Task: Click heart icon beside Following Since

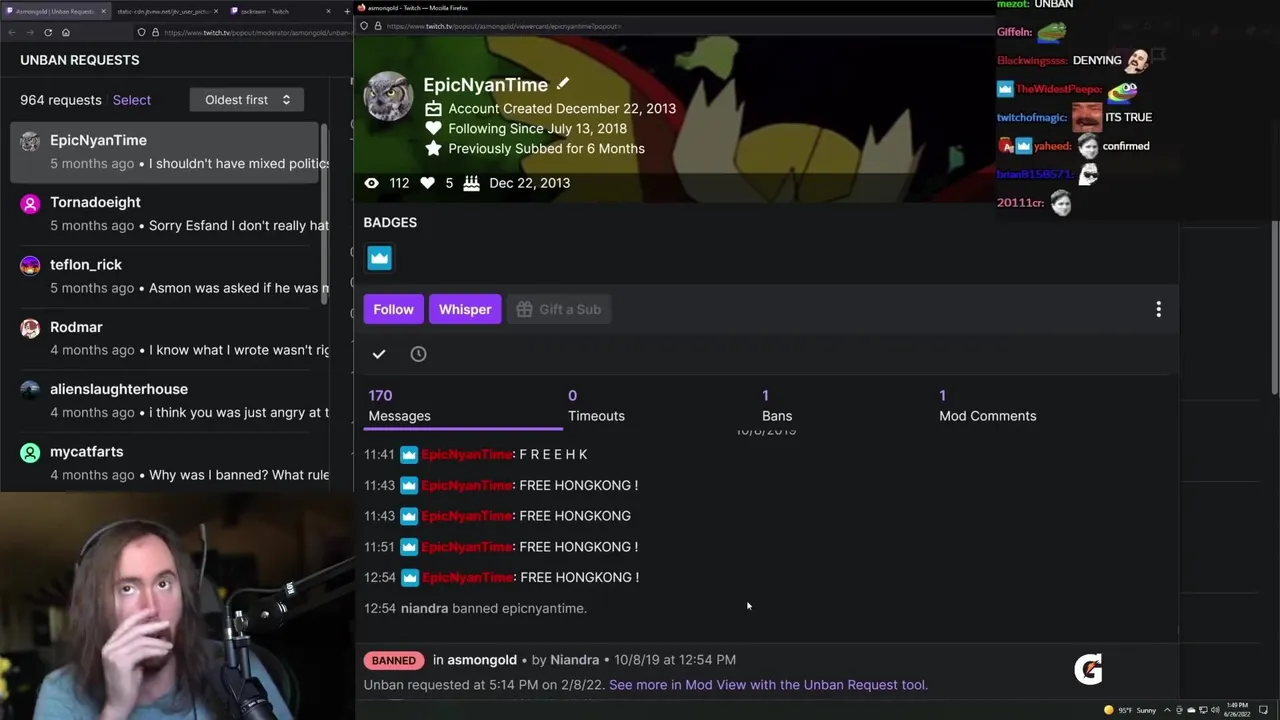Action: (433, 128)
